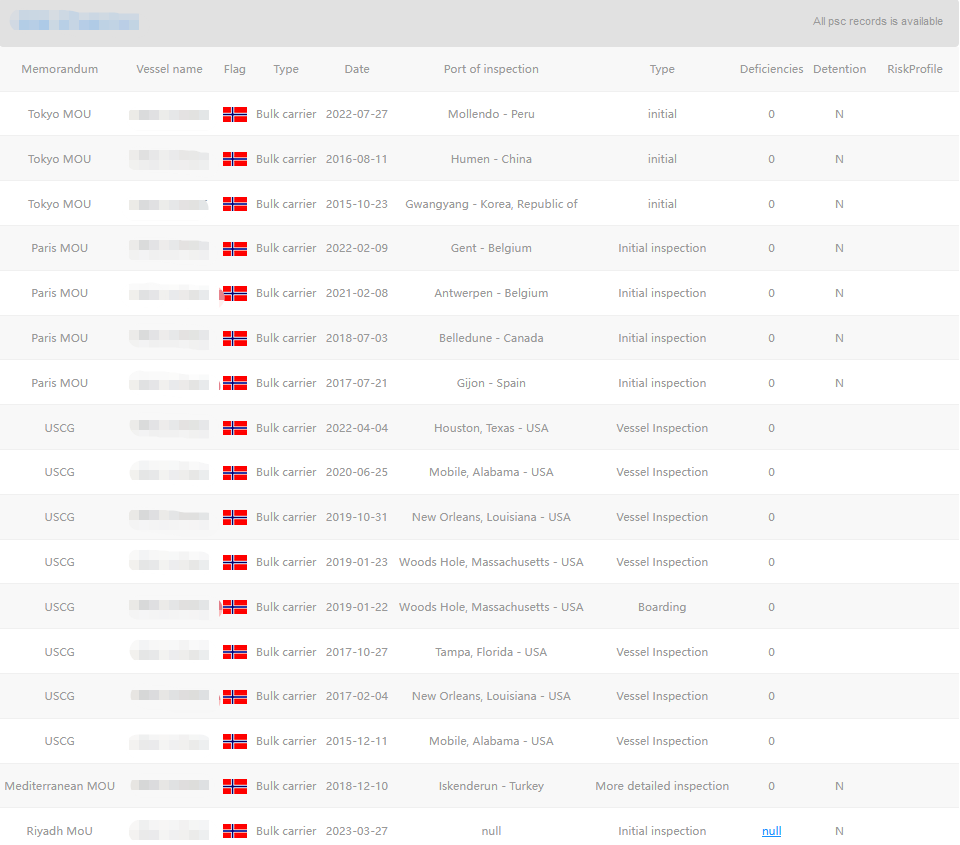Screen dimensions: 960x845
Task: Click the flag in the Riyadh MoU row
Action: pos(235,831)
